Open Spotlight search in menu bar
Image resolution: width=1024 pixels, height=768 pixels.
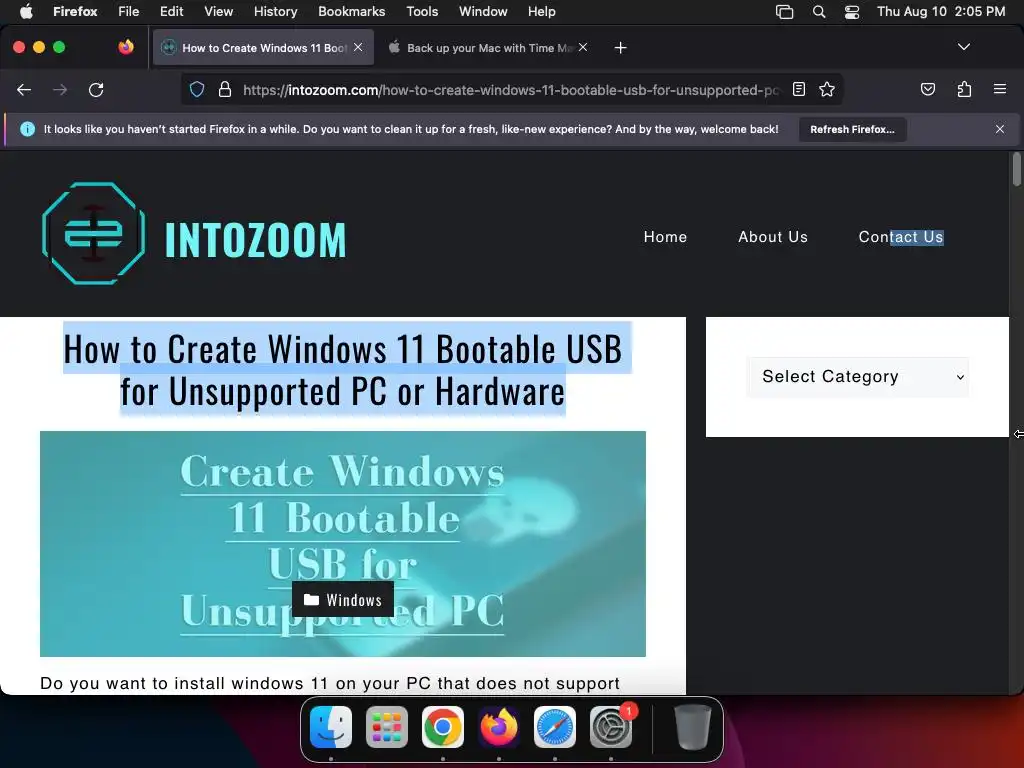point(818,12)
